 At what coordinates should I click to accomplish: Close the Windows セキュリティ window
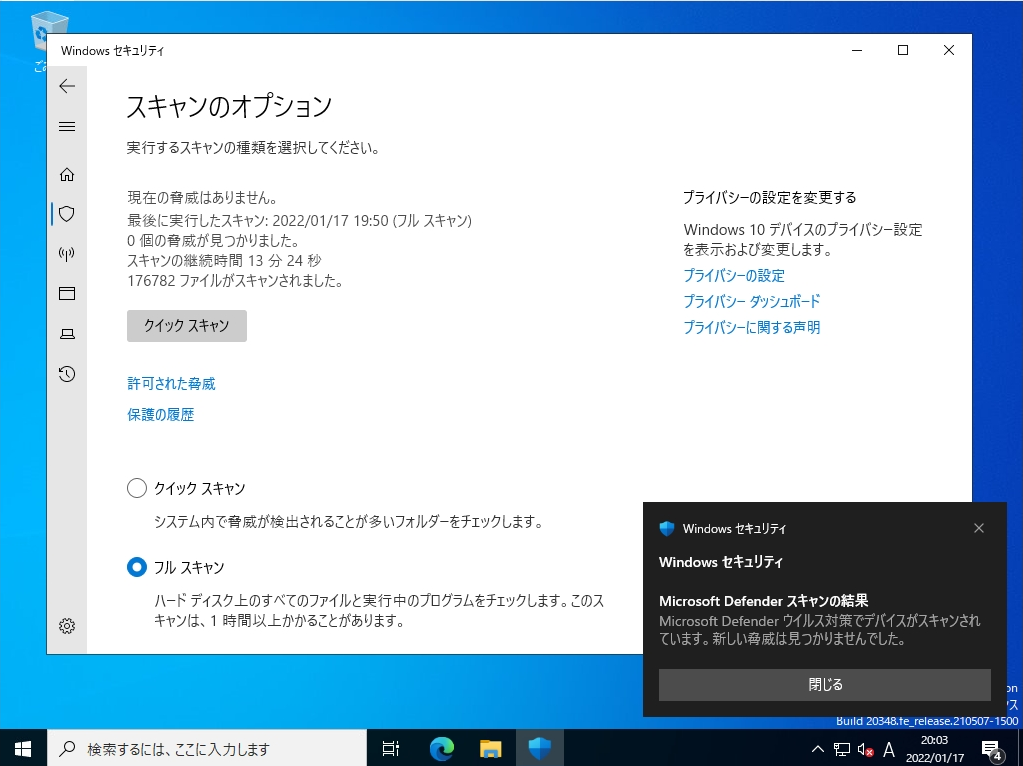coord(949,50)
